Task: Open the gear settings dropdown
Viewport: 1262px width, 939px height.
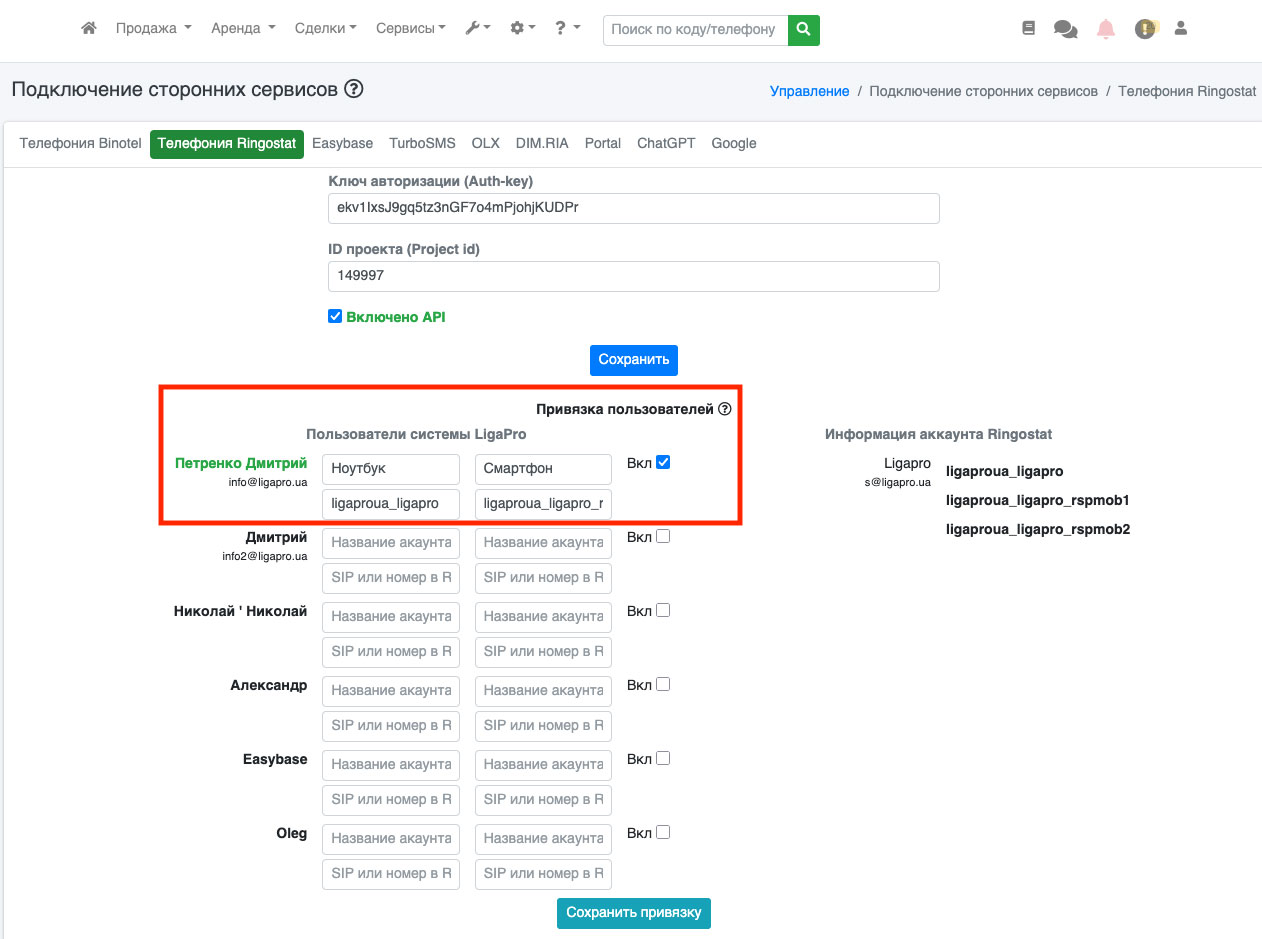Action: pos(523,29)
